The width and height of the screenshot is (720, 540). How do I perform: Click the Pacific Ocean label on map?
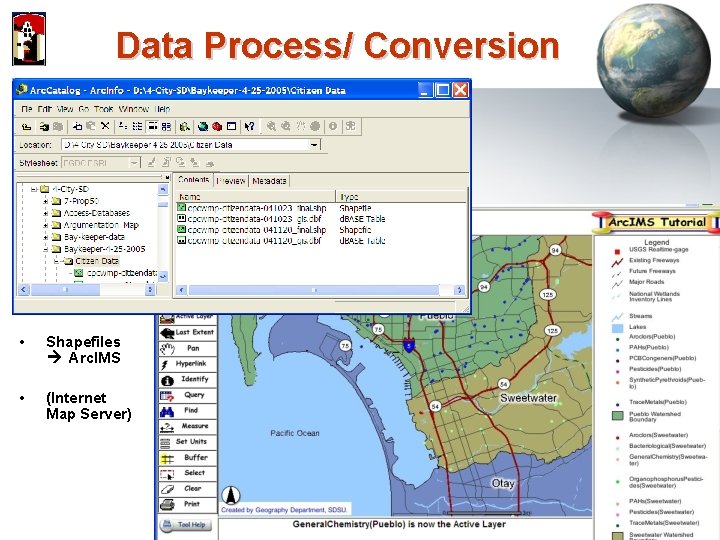pos(294,433)
